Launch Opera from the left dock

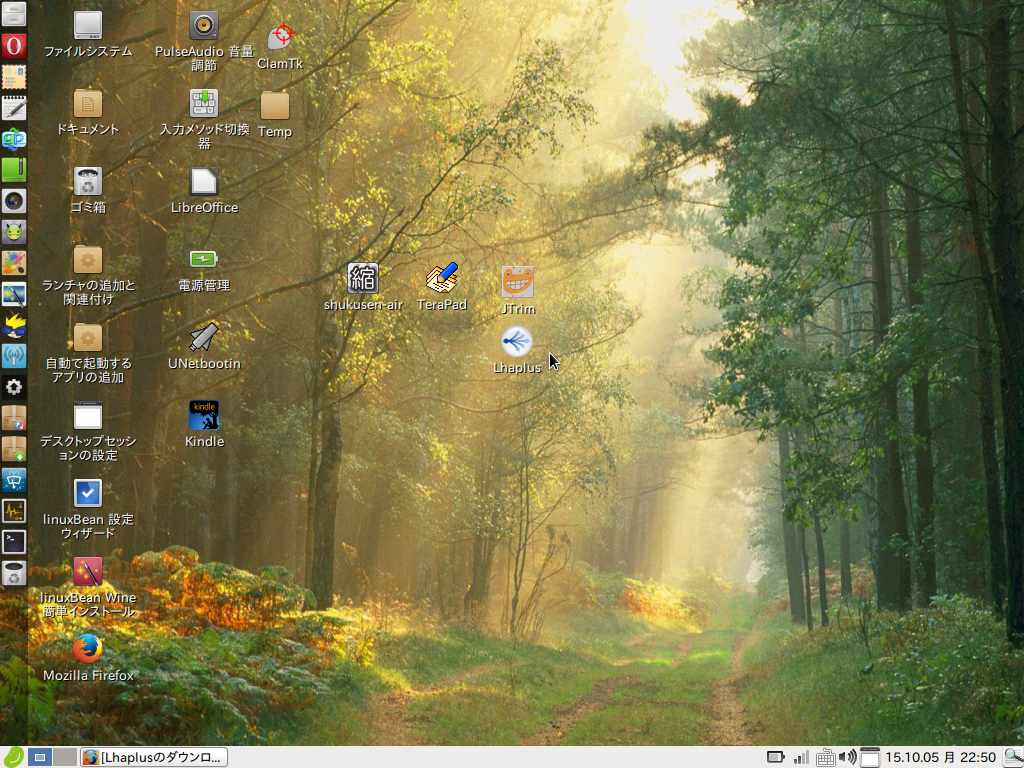pyautogui.click(x=14, y=46)
